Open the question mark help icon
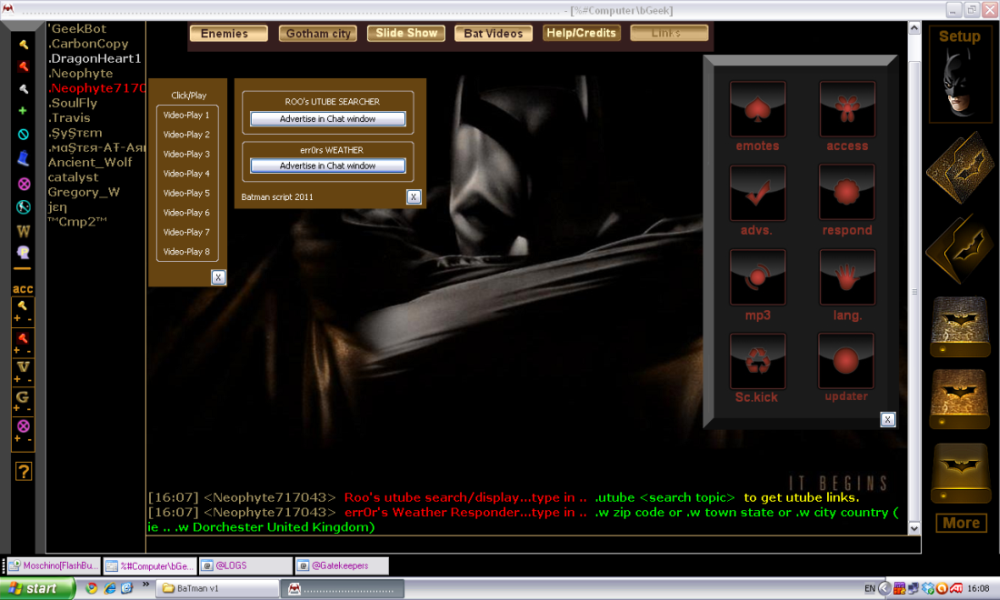Viewport: 1000px width, 600px height. click(24, 471)
